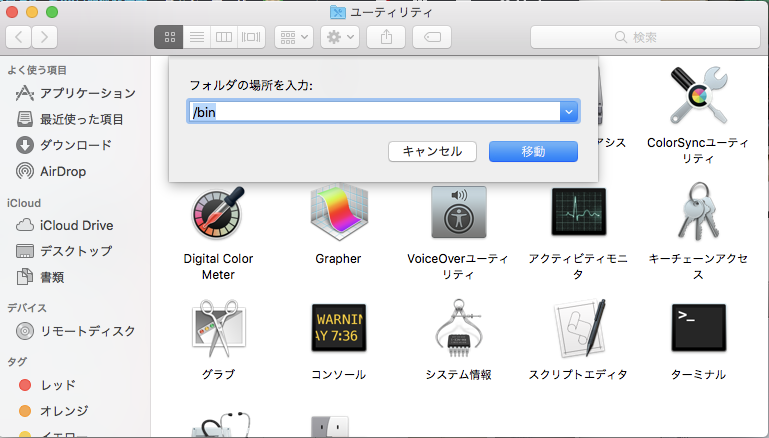The width and height of the screenshot is (769, 438).
Task: Click the コンソール label
Action: point(338,375)
